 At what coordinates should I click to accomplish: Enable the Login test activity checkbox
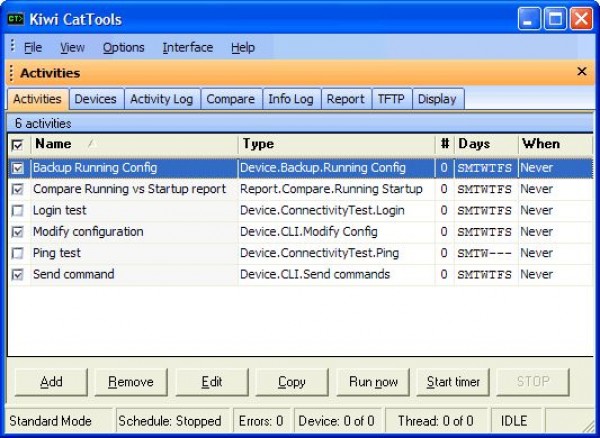17,211
